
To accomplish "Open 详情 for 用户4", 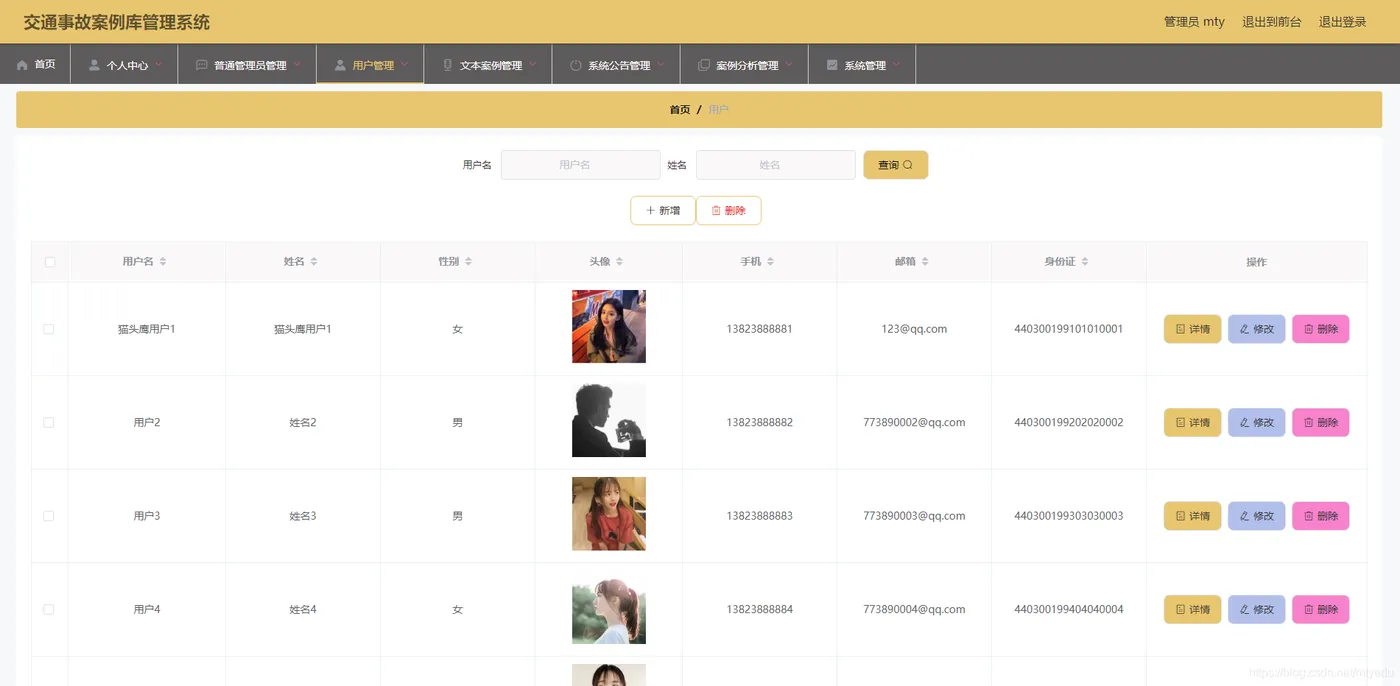I will (x=1192, y=609).
